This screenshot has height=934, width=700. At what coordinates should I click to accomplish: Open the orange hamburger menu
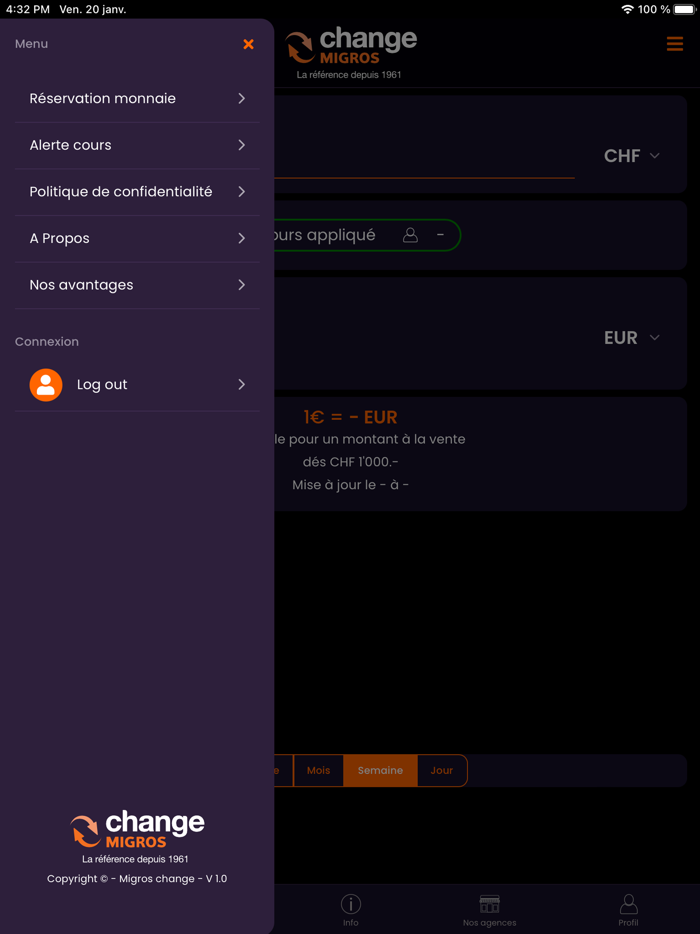[x=675, y=44]
